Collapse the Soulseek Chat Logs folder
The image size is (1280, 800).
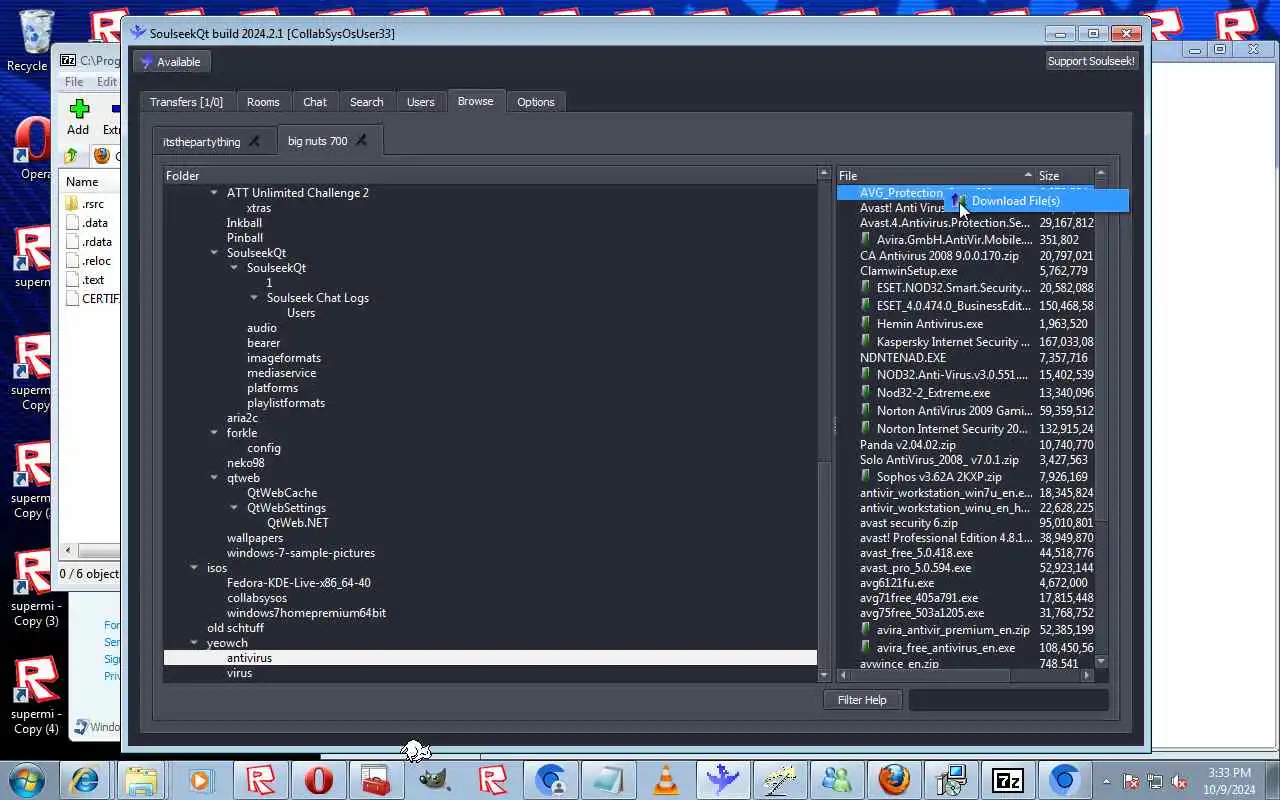click(x=254, y=298)
